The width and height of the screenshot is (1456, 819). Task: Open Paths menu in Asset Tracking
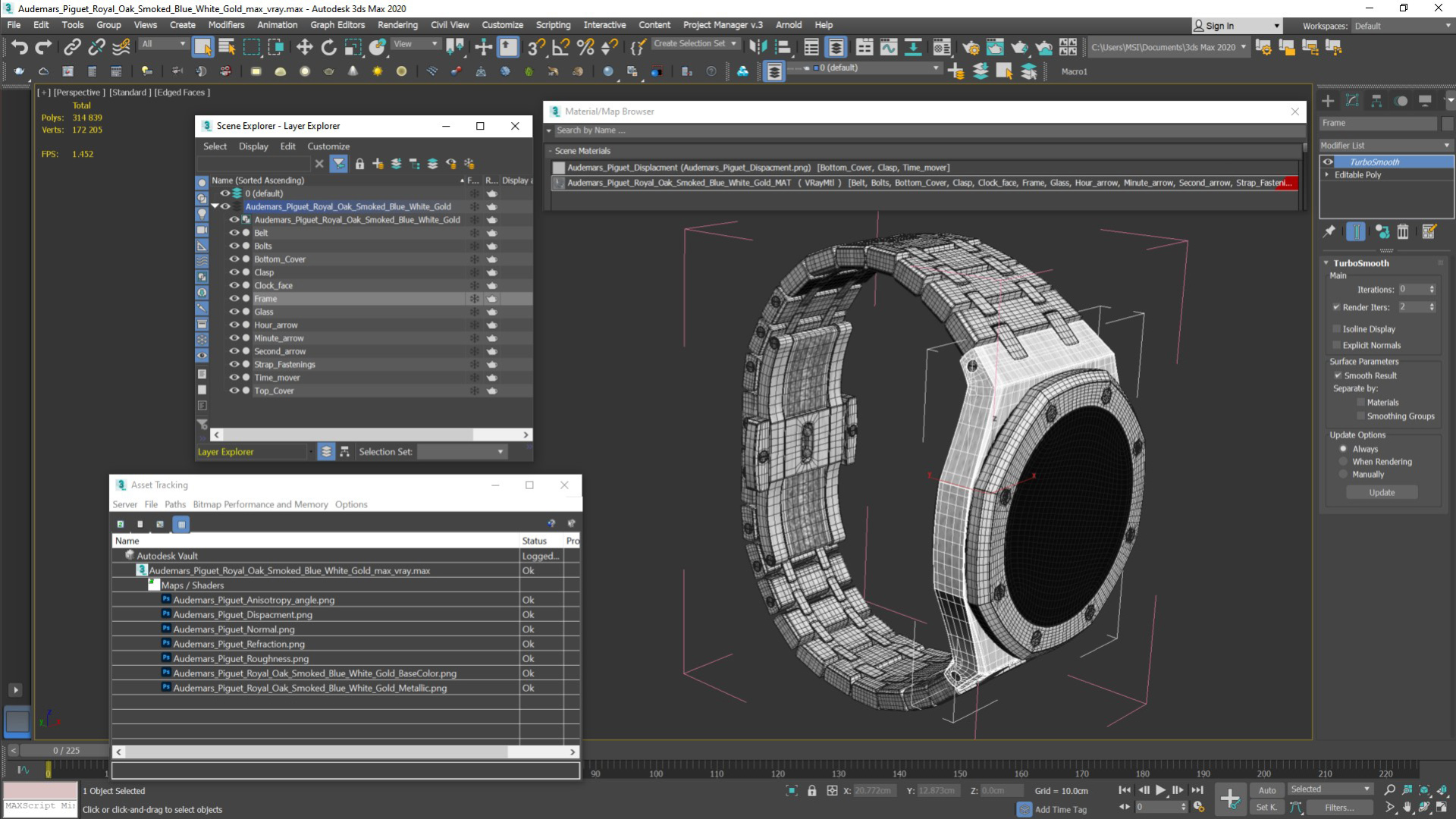(175, 504)
